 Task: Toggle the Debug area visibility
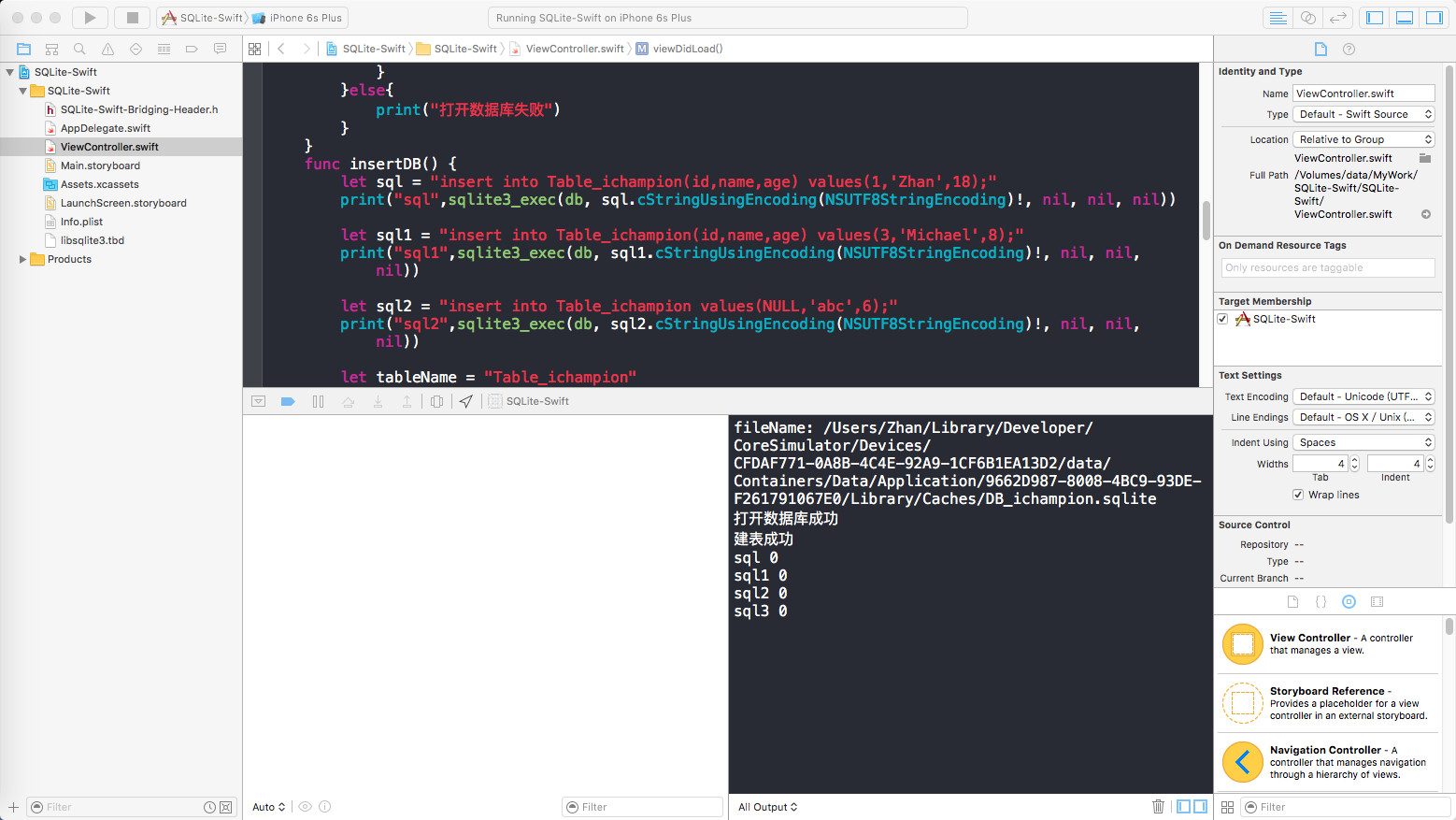(1405, 18)
